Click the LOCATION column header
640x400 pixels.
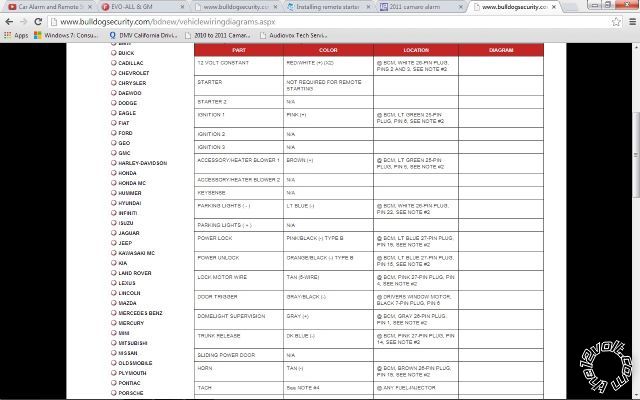416,50
